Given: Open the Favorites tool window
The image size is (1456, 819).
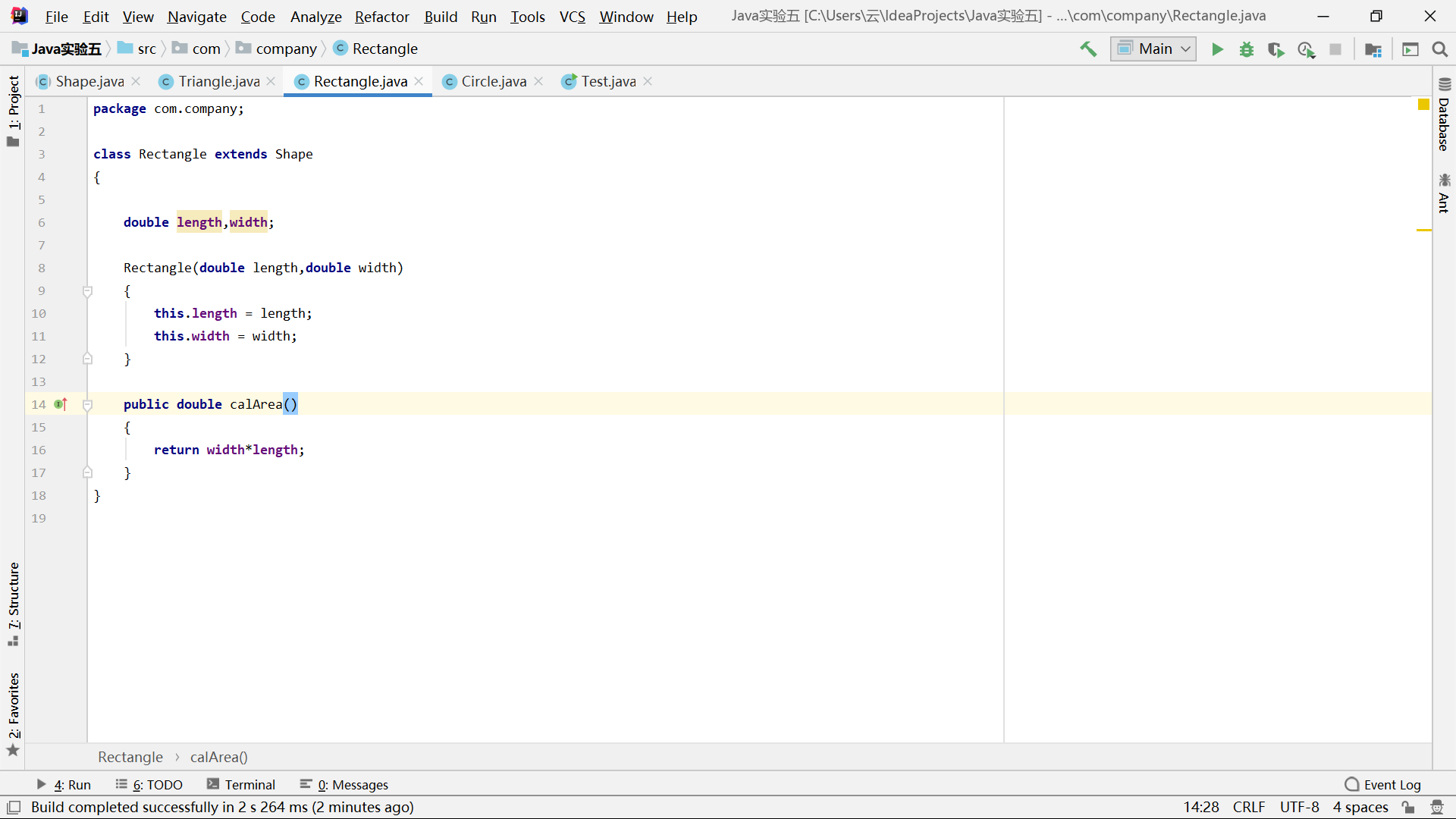Looking at the screenshot, I should tap(13, 714).
